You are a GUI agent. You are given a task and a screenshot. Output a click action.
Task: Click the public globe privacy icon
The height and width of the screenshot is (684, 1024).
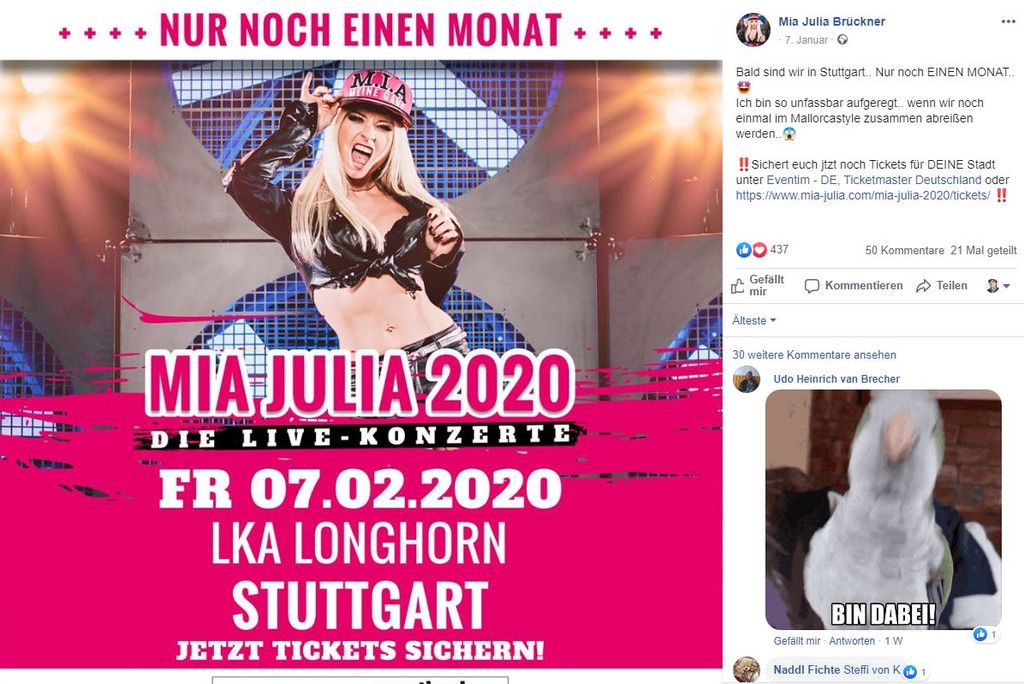pos(842,40)
